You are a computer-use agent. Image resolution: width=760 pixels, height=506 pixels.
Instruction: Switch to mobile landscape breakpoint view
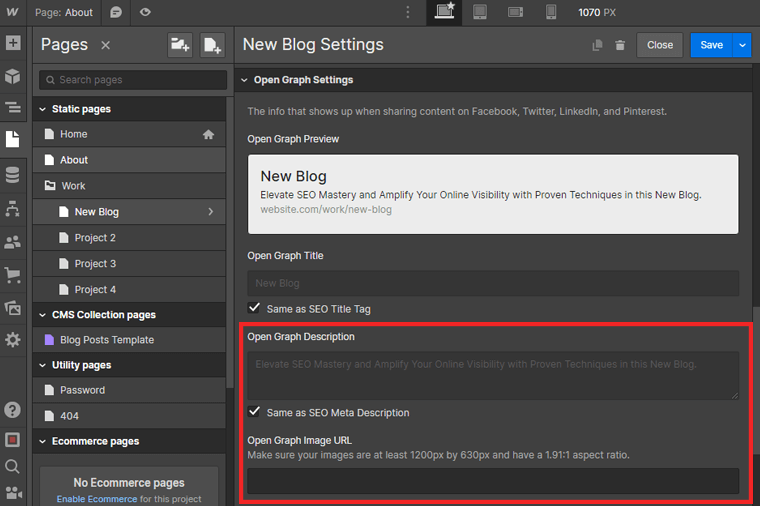[515, 12]
